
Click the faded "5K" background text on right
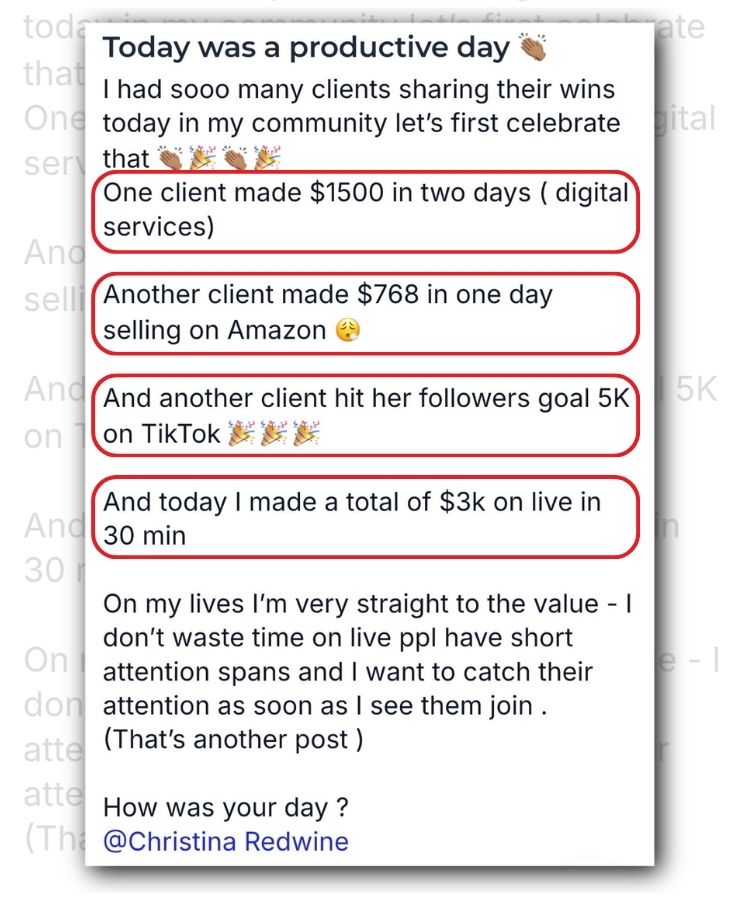click(x=695, y=390)
